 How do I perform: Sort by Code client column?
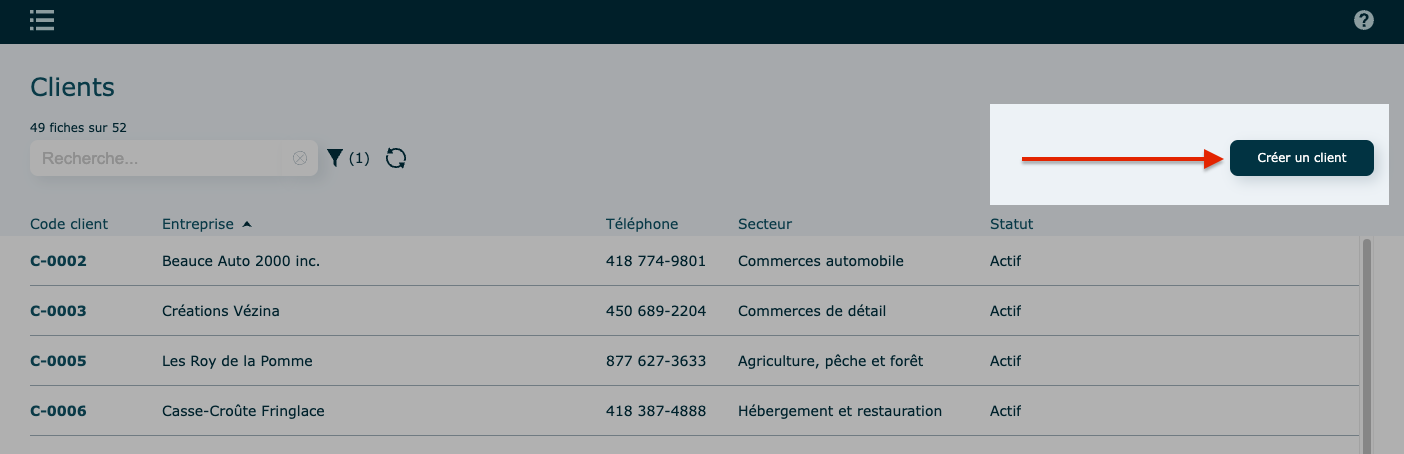pyautogui.click(x=69, y=224)
